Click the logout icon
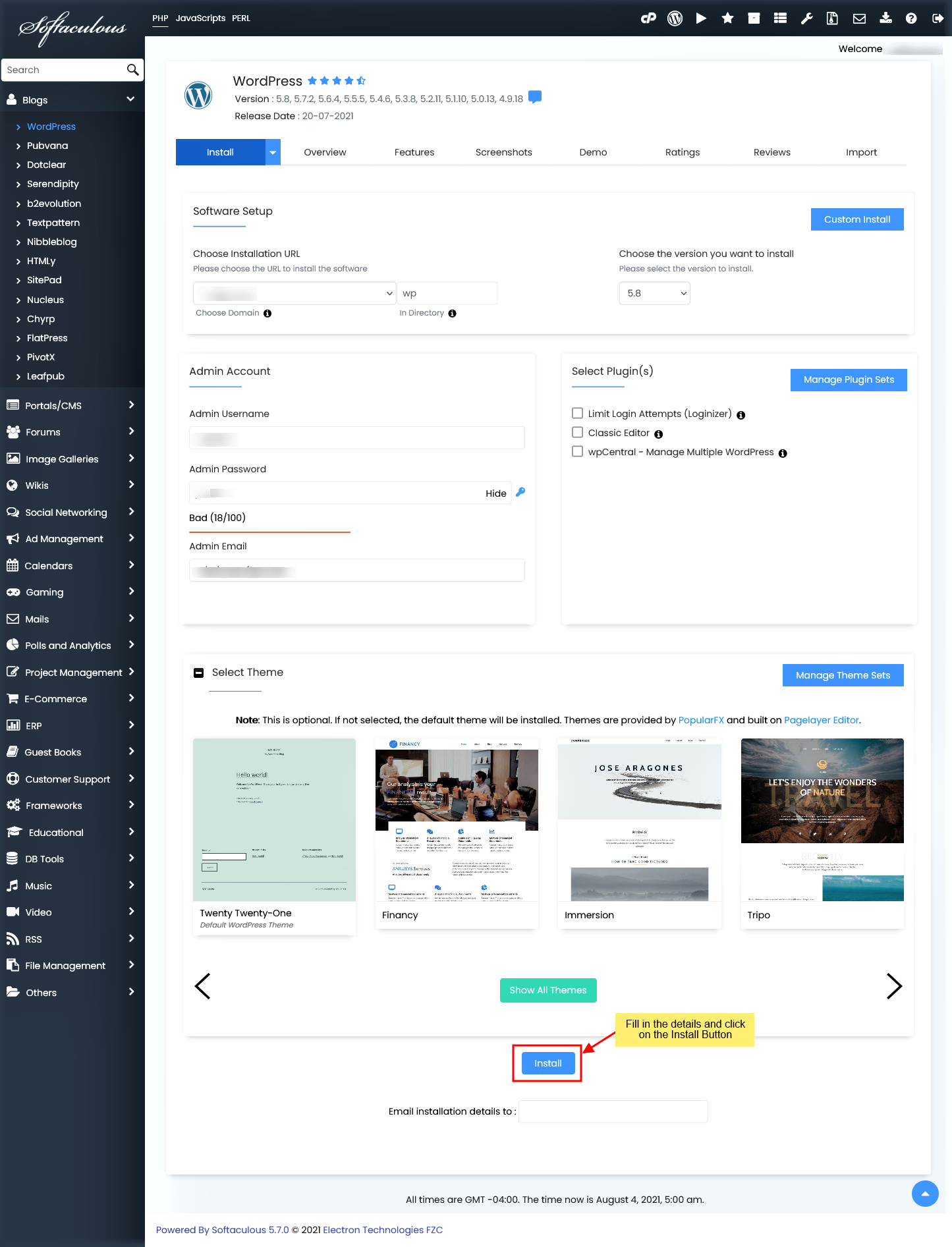 click(938, 18)
